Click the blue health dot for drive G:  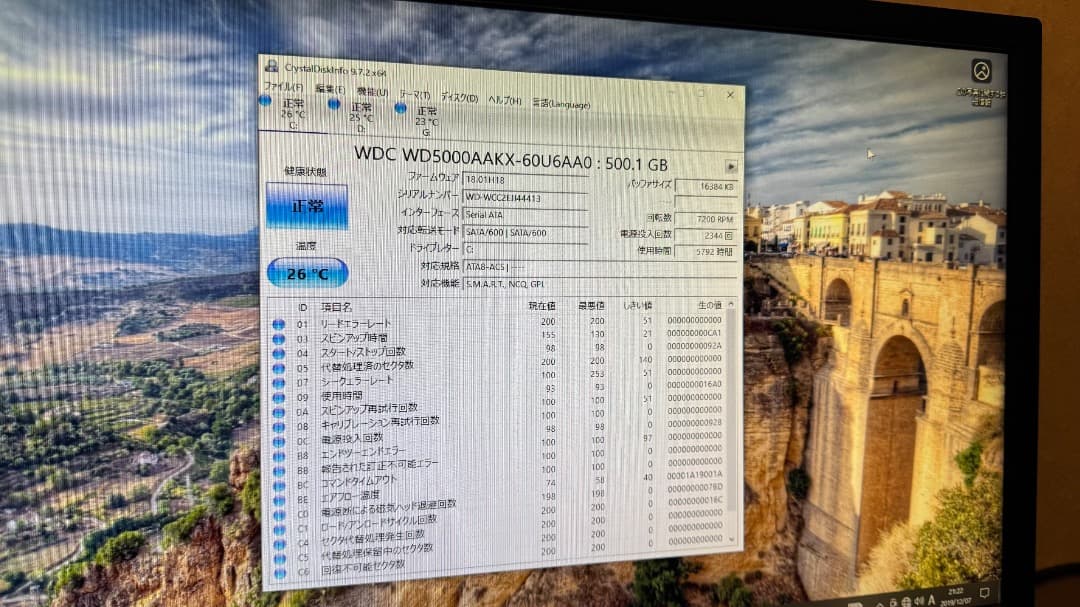point(400,110)
